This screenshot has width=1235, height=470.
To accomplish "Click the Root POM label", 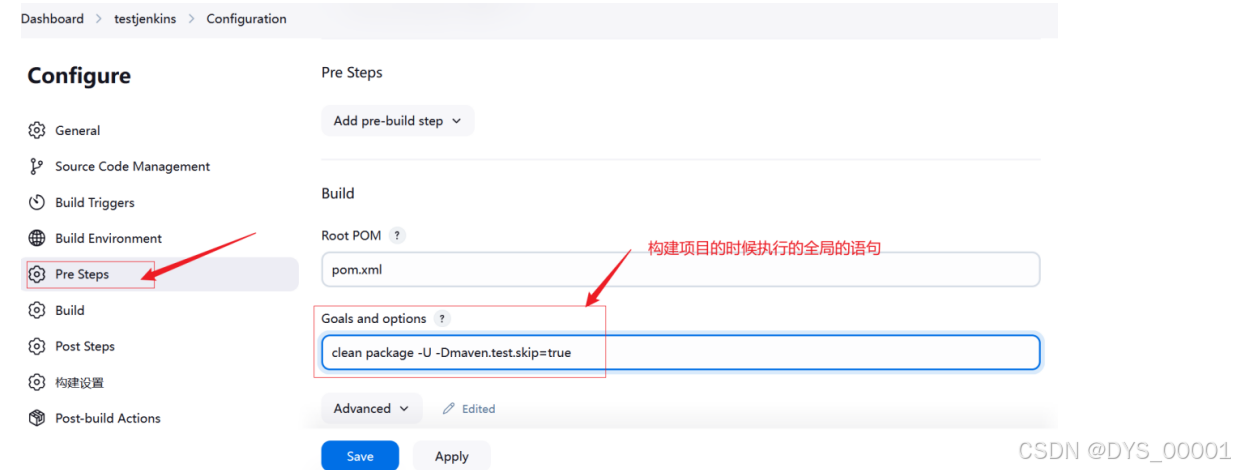I will pos(351,235).
